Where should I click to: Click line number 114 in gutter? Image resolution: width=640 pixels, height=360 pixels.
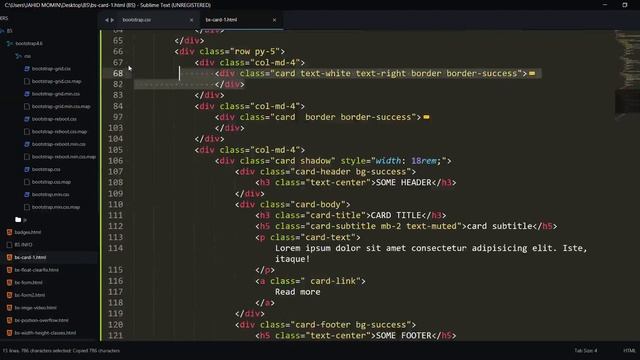[x=116, y=248]
